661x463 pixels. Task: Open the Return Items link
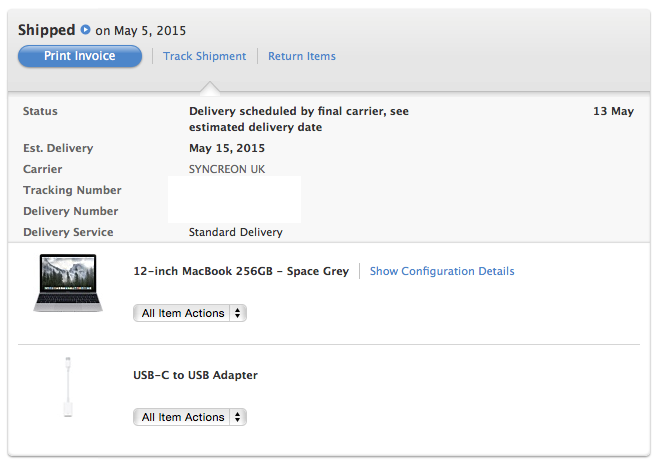point(302,56)
